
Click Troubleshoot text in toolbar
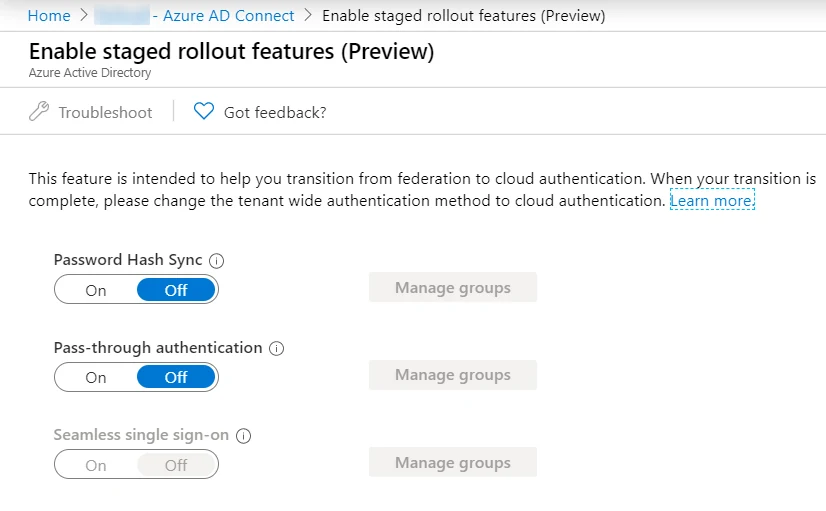(x=105, y=112)
